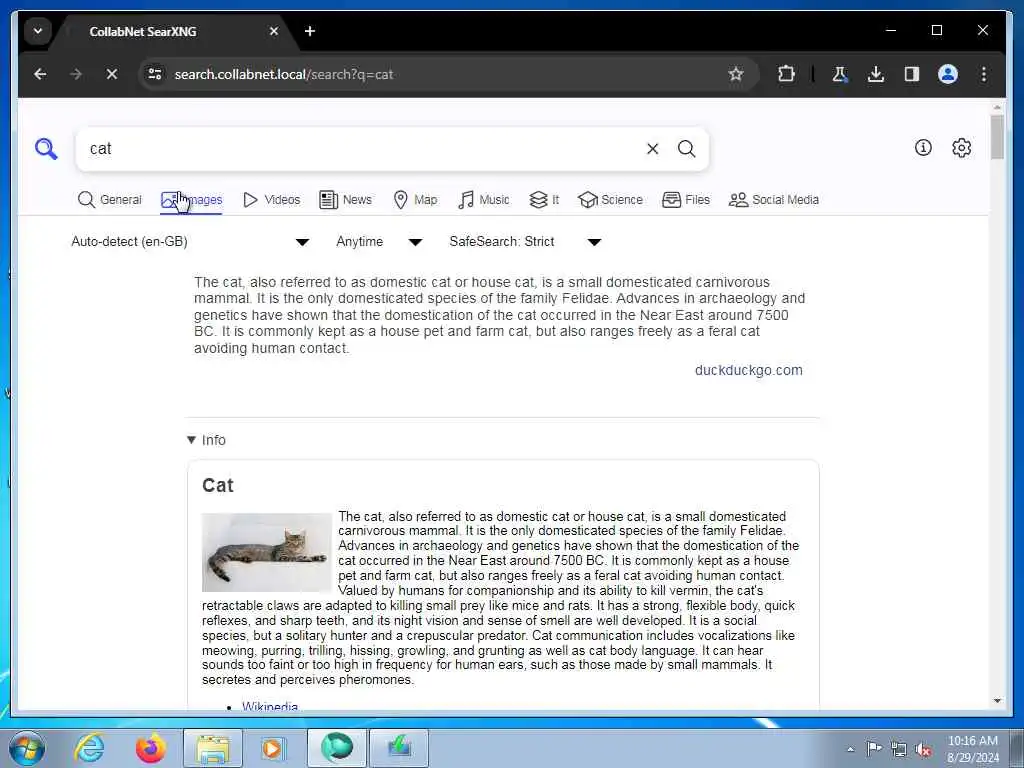This screenshot has width=1024, height=768.
Task: Switch to the Videos category
Action: pyautogui.click(x=271, y=200)
